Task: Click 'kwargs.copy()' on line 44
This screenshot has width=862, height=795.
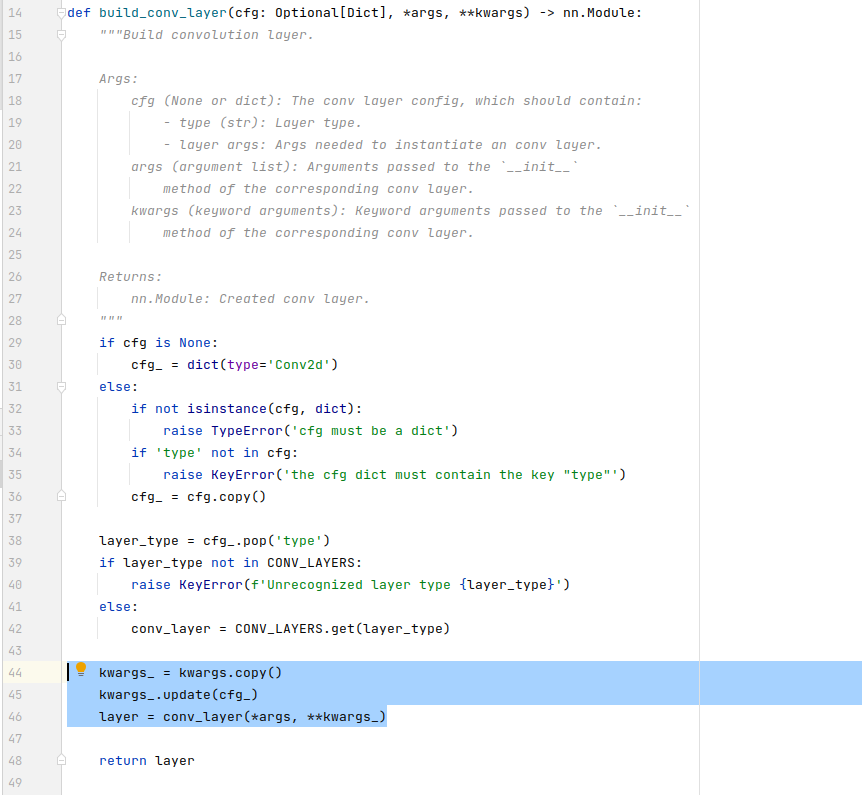Action: click(x=230, y=672)
